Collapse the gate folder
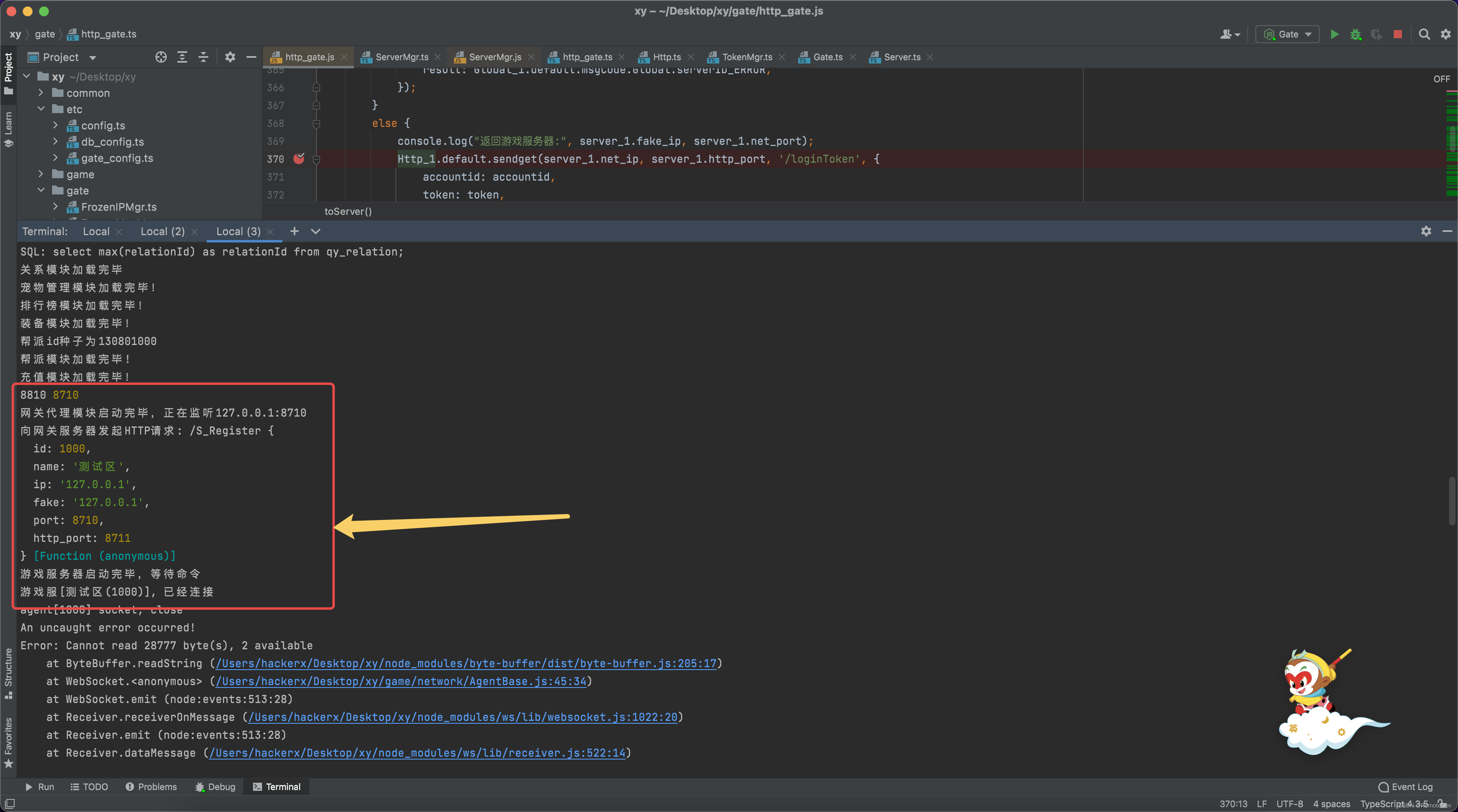The image size is (1458, 812). coord(41,190)
